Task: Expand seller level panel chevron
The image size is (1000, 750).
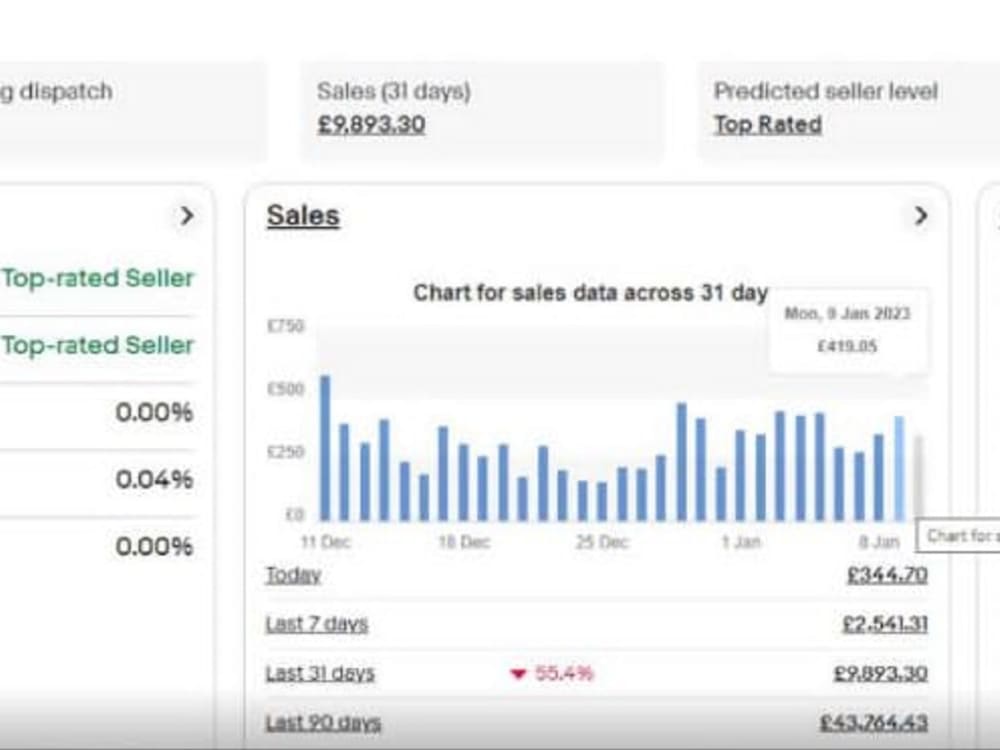Action: [186, 216]
